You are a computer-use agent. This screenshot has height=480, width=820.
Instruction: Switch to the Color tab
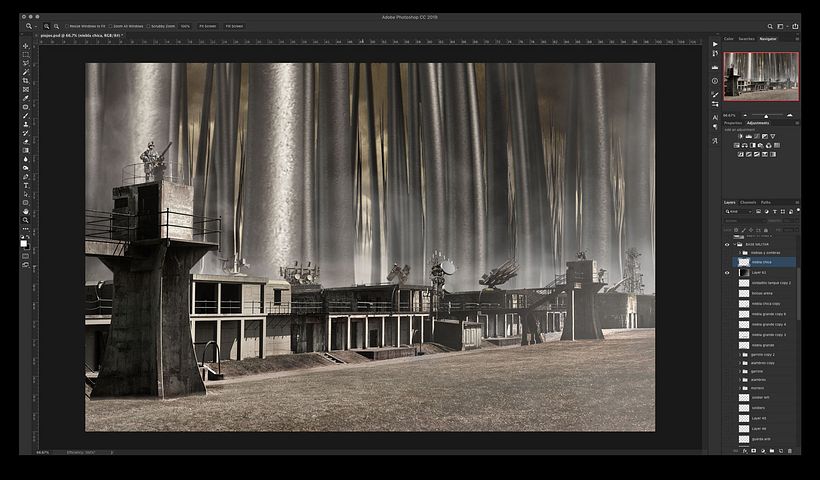[x=728, y=39]
